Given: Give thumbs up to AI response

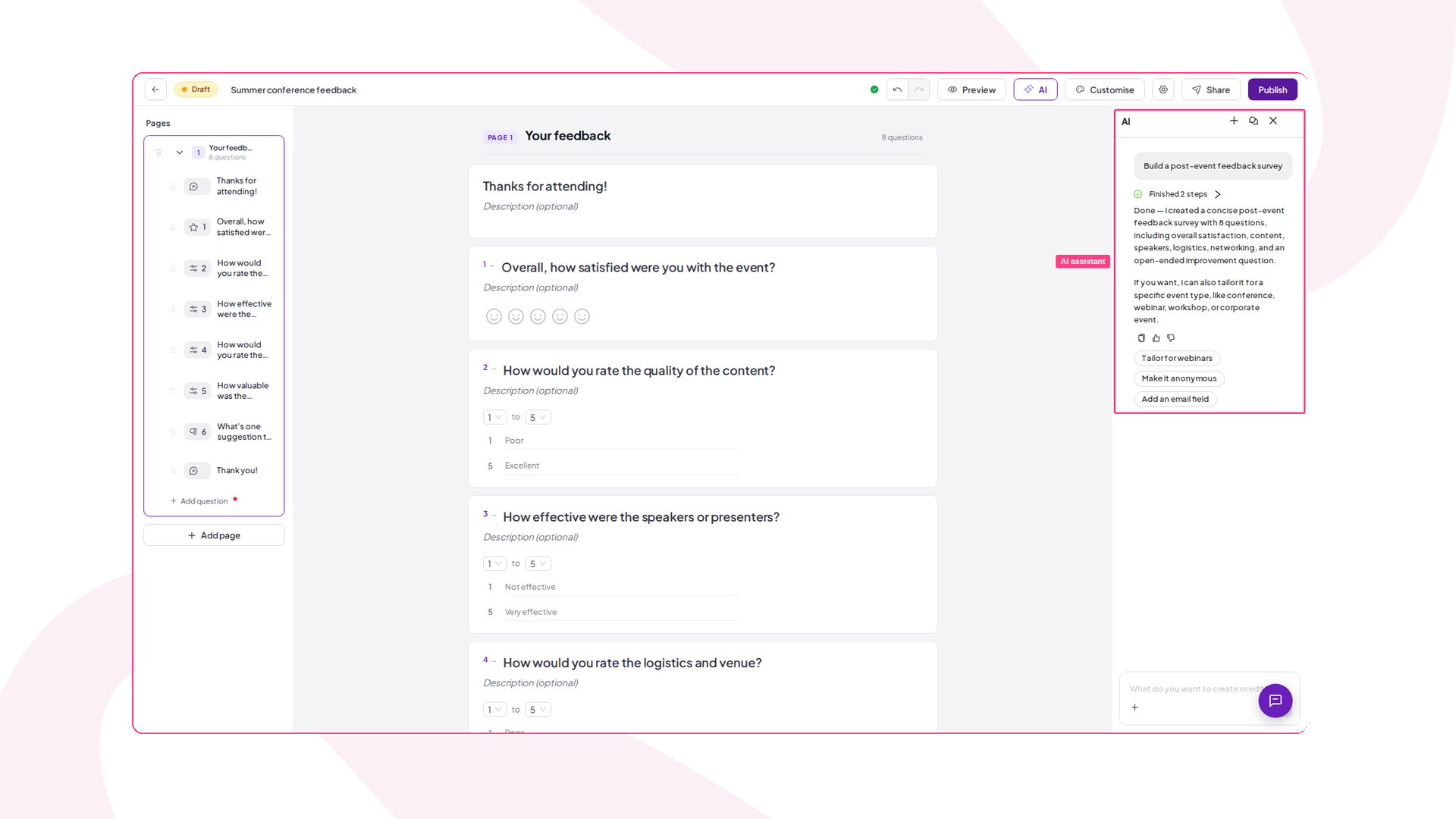Looking at the screenshot, I should (x=1156, y=338).
